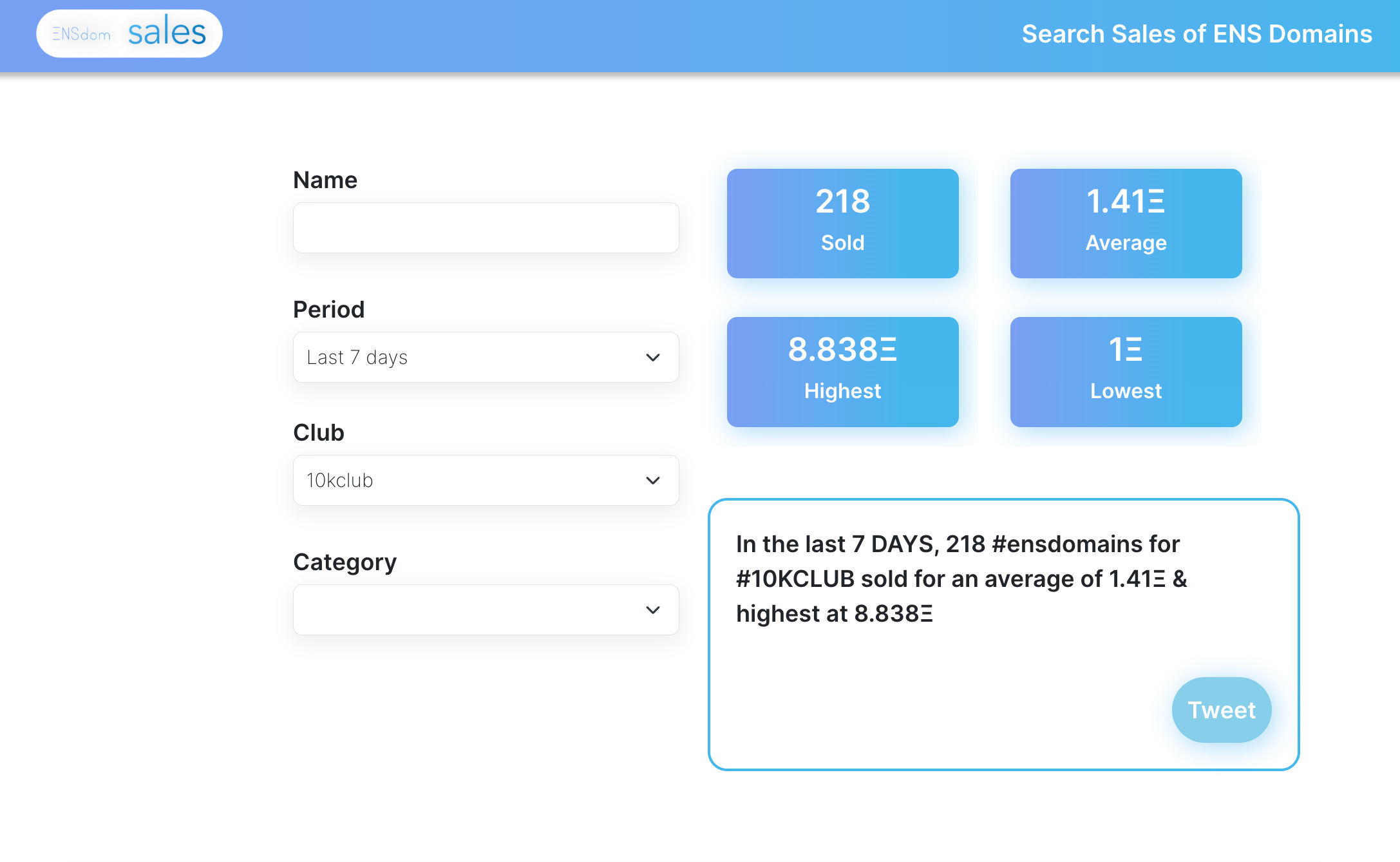The width and height of the screenshot is (1400, 862).
Task: Click the 8.838Ξ Highest stat card
Action: pyautogui.click(x=842, y=372)
